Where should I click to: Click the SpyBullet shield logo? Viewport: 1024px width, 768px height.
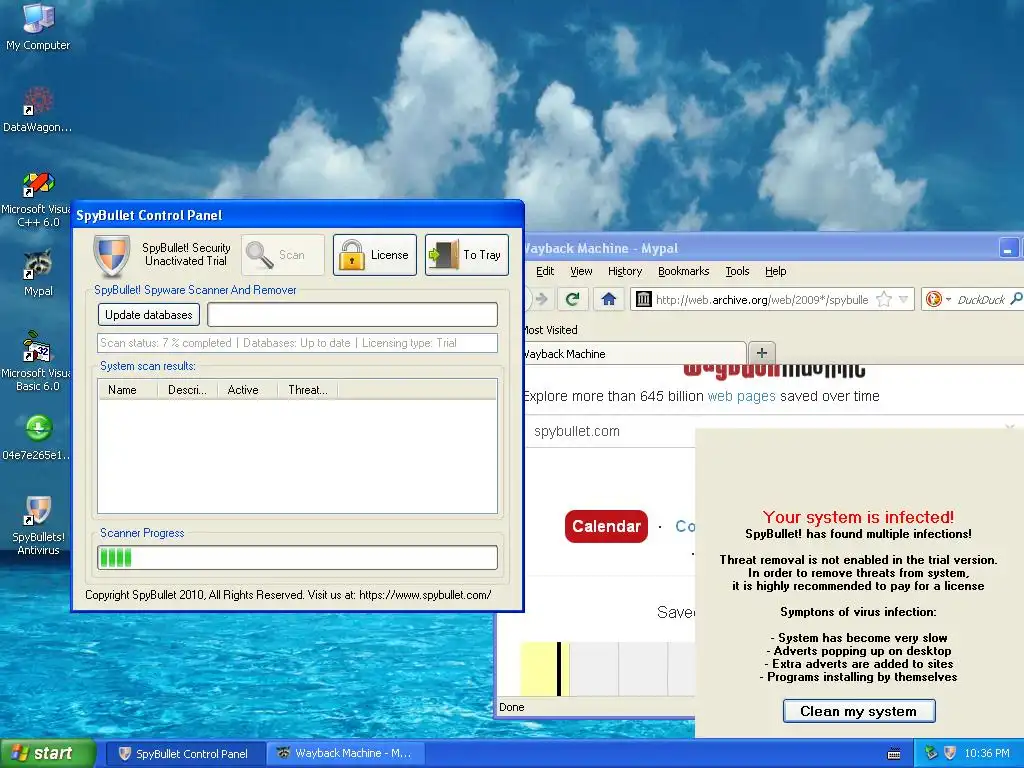pos(111,255)
